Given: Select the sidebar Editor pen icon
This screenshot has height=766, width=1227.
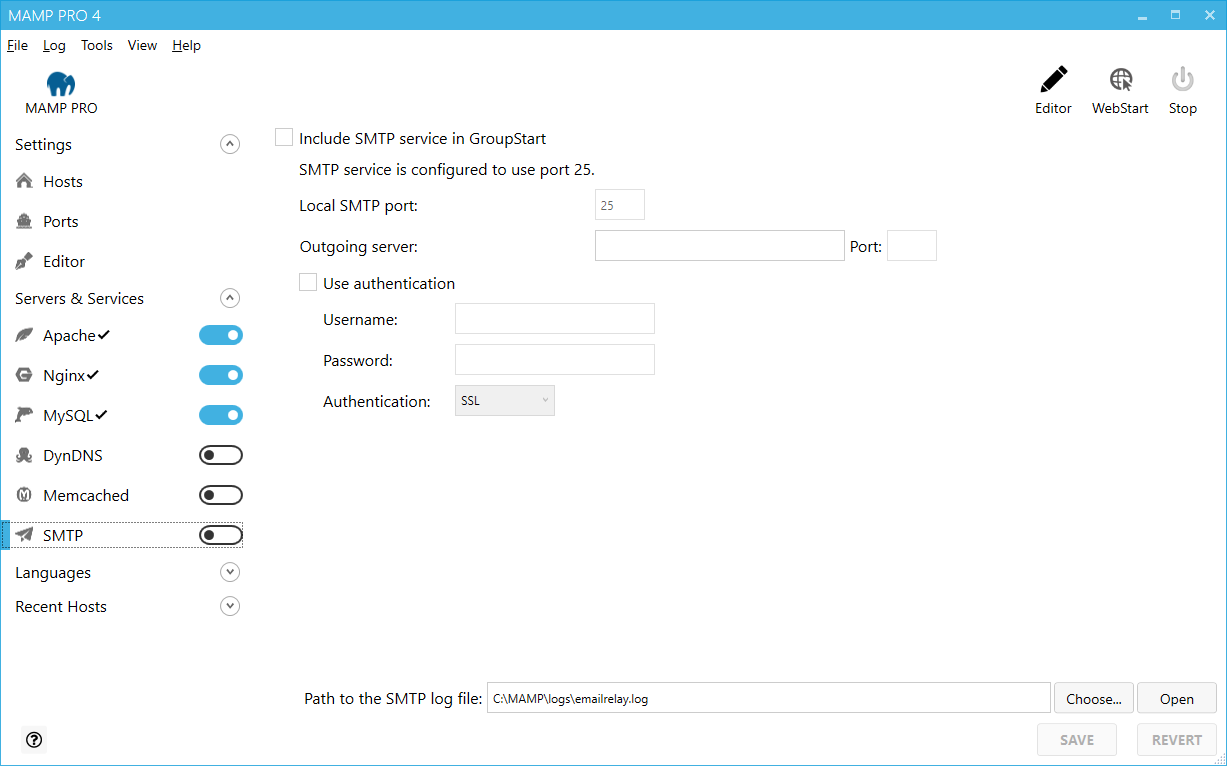Looking at the screenshot, I should [25, 261].
